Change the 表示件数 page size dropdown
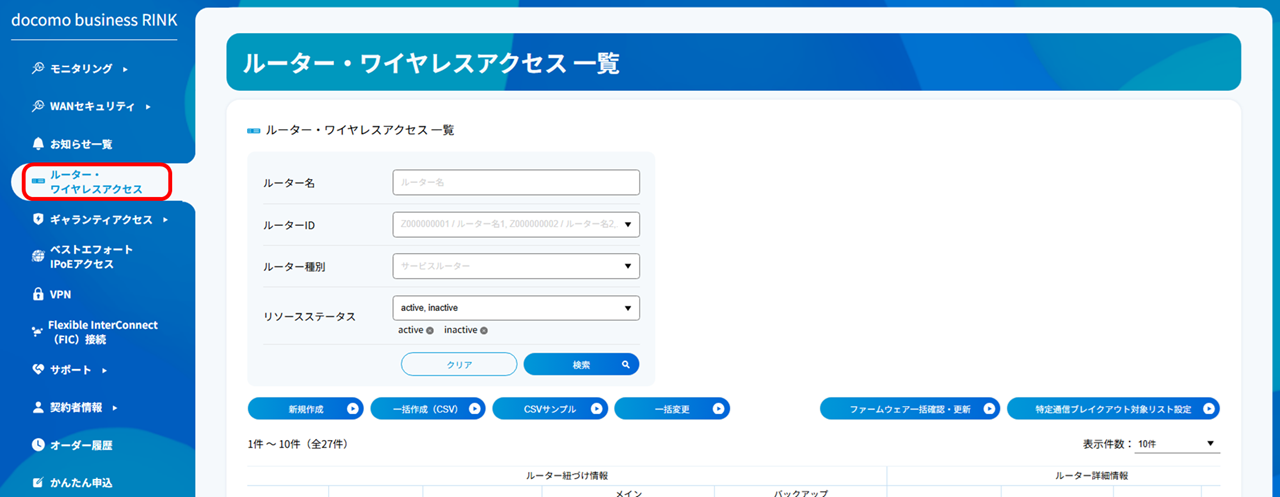The height and width of the screenshot is (497, 1280). click(x=1175, y=443)
